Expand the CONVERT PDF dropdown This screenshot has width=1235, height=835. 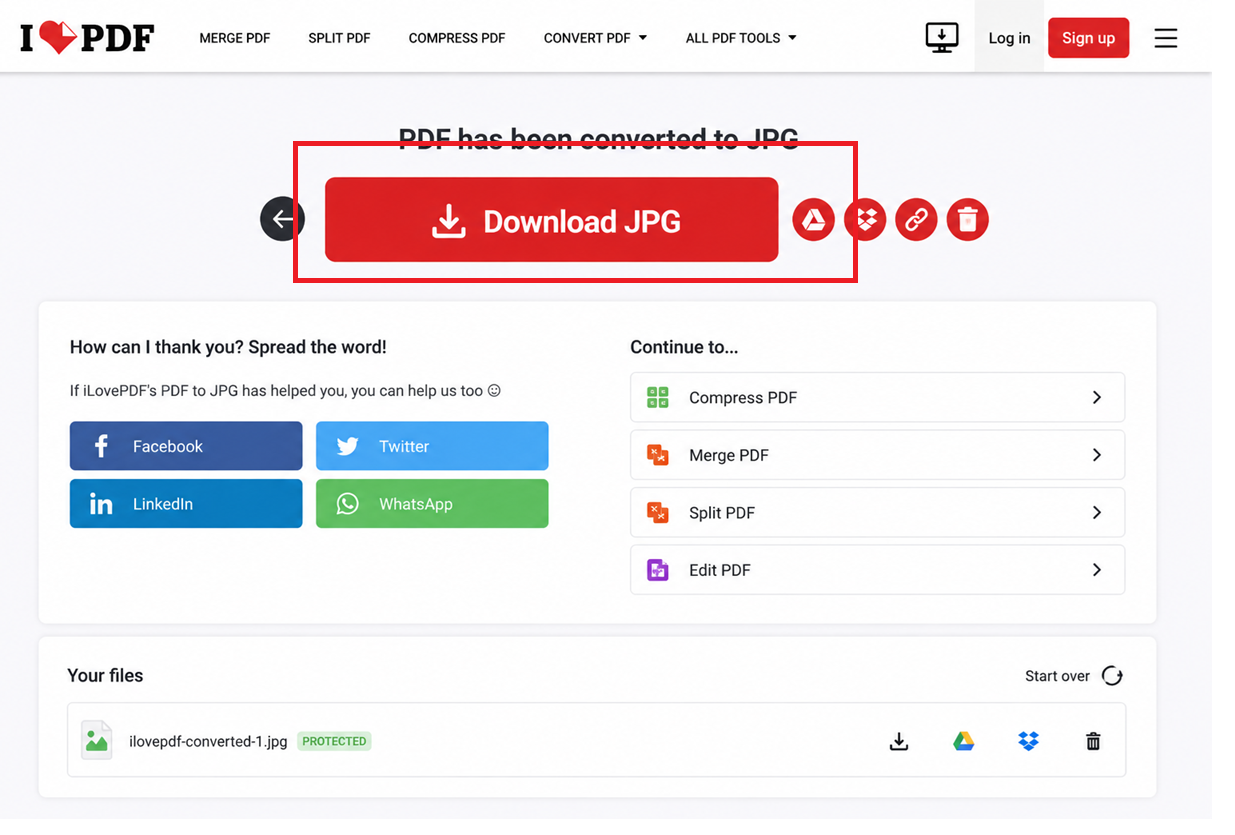(x=595, y=38)
